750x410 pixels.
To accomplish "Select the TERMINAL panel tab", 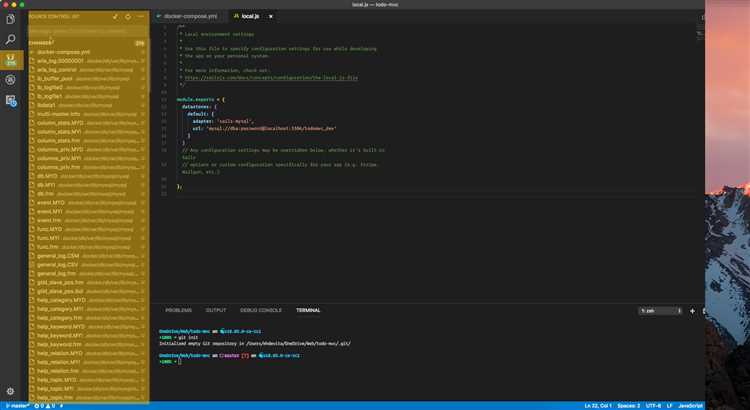I will tap(308, 310).
